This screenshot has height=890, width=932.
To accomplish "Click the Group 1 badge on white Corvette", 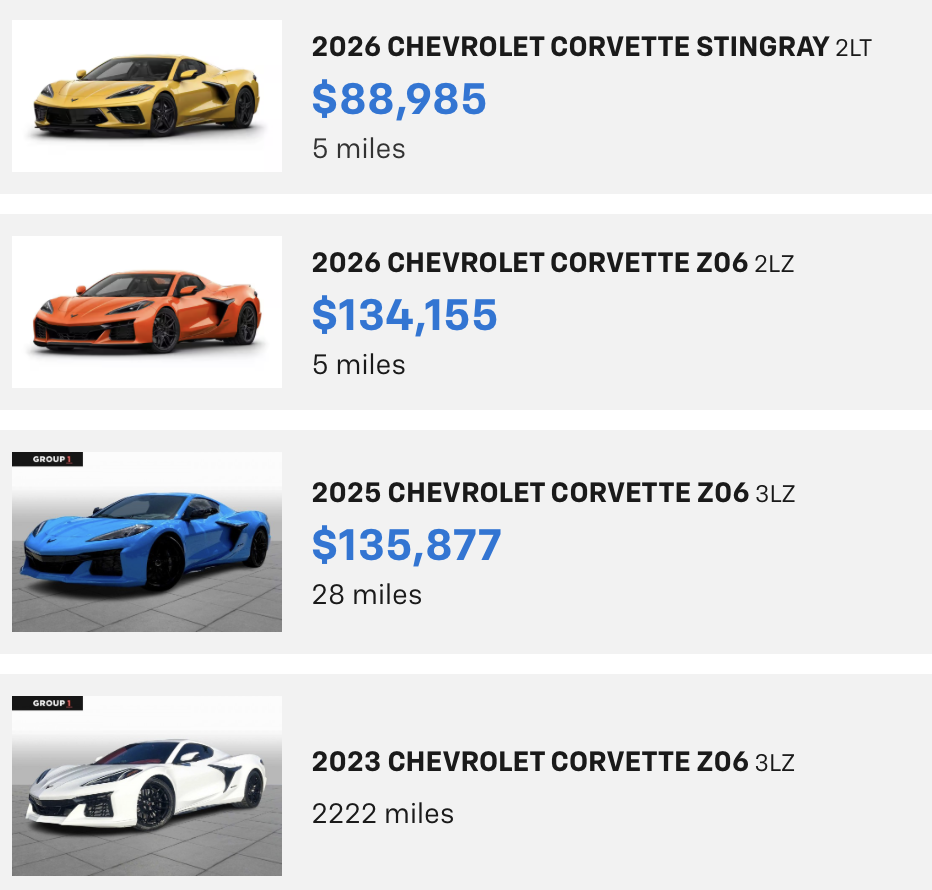I will click(x=48, y=703).
